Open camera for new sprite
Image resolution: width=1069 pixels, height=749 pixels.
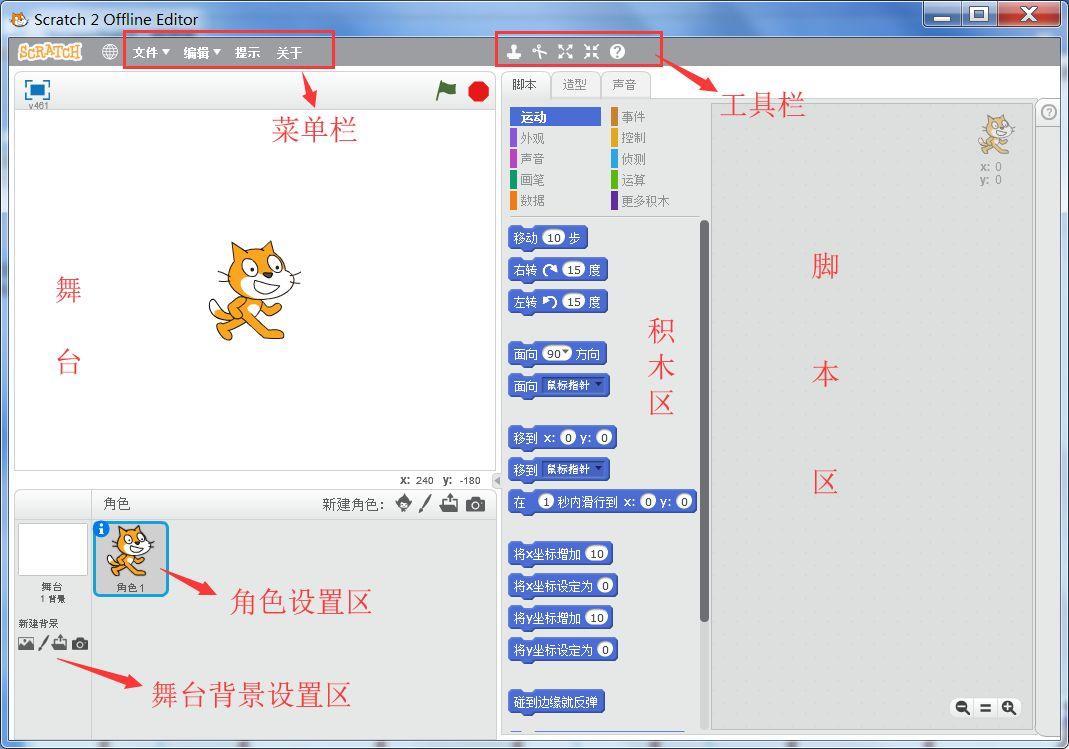tap(476, 505)
